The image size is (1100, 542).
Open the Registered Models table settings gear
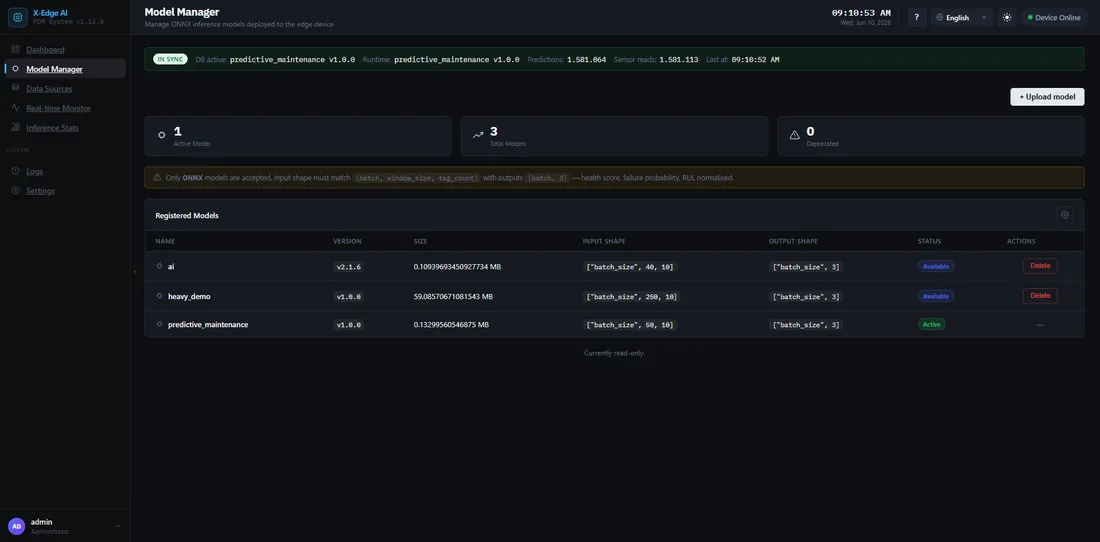(x=1065, y=215)
